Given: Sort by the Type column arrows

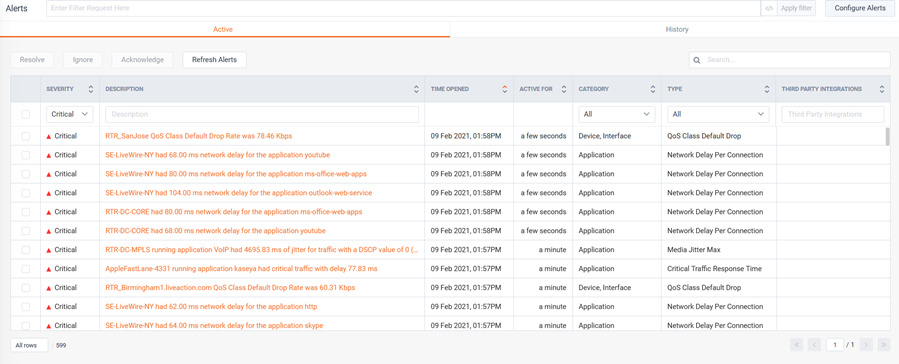Looking at the screenshot, I should 767,89.
